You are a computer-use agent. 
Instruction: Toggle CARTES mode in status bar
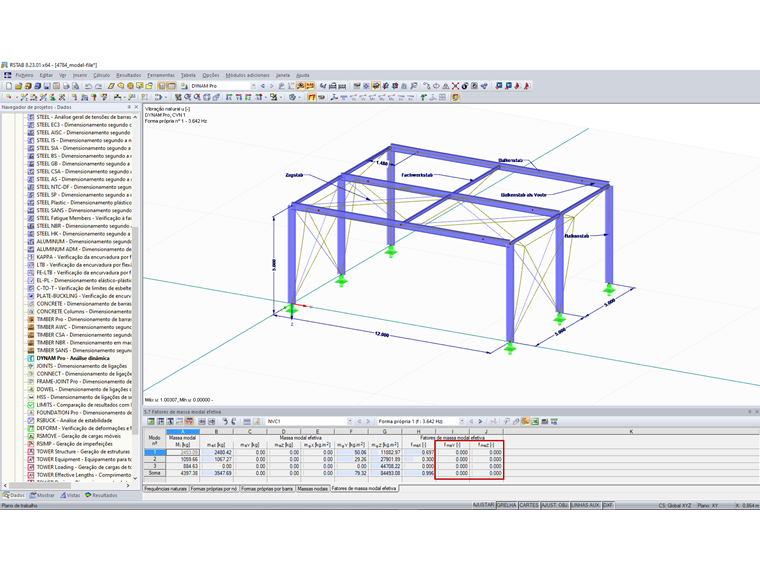click(529, 505)
